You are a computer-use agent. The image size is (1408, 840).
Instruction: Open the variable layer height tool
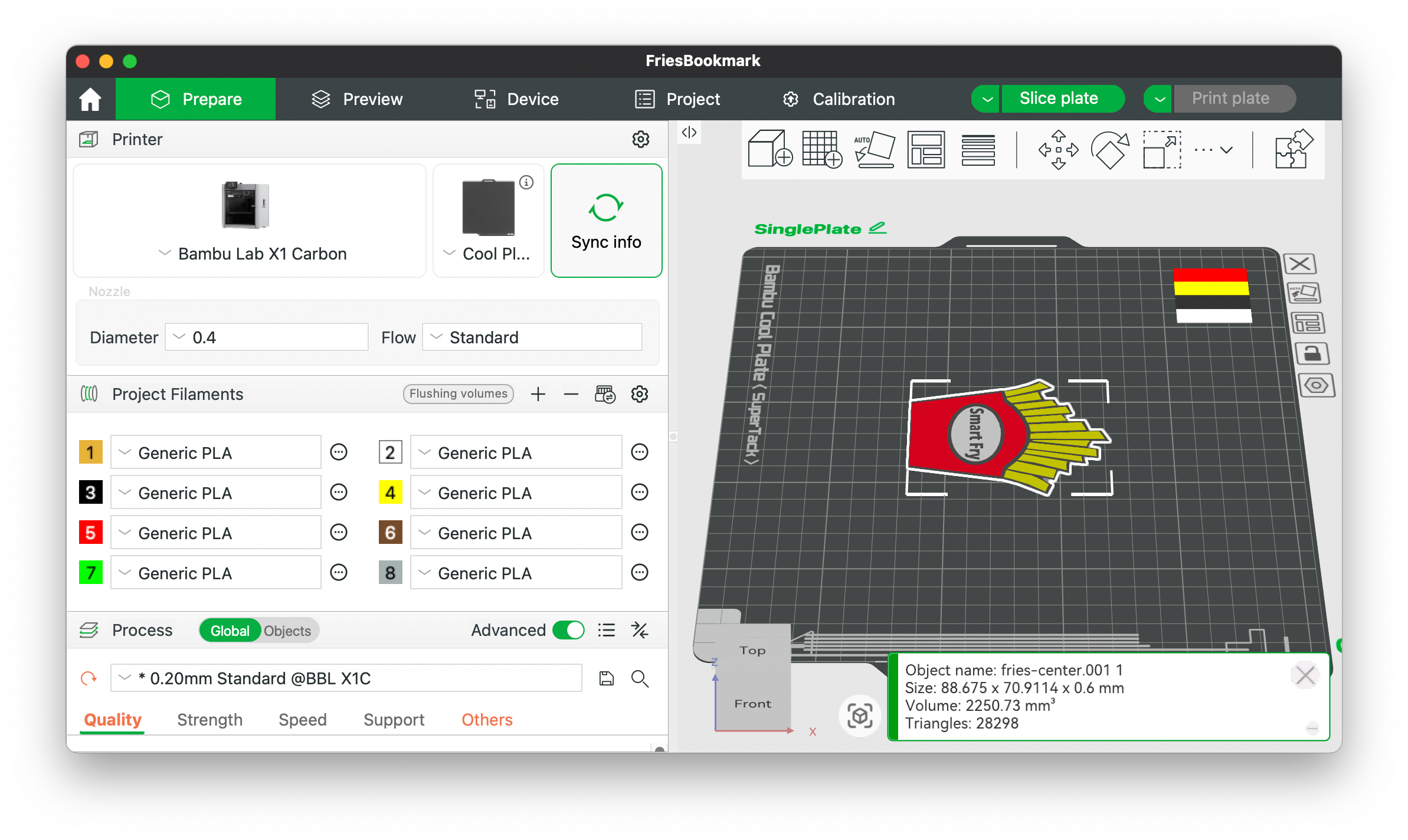pyautogui.click(x=978, y=149)
